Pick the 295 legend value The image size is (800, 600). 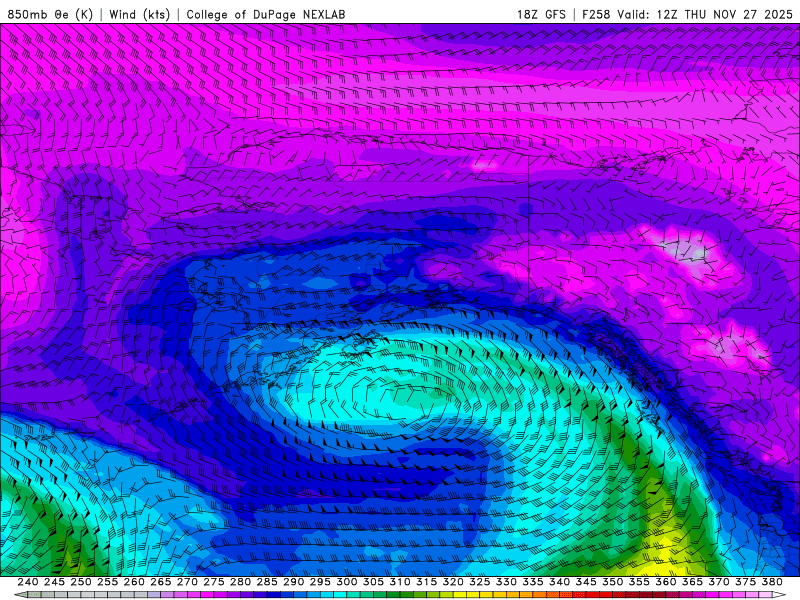tap(320, 582)
